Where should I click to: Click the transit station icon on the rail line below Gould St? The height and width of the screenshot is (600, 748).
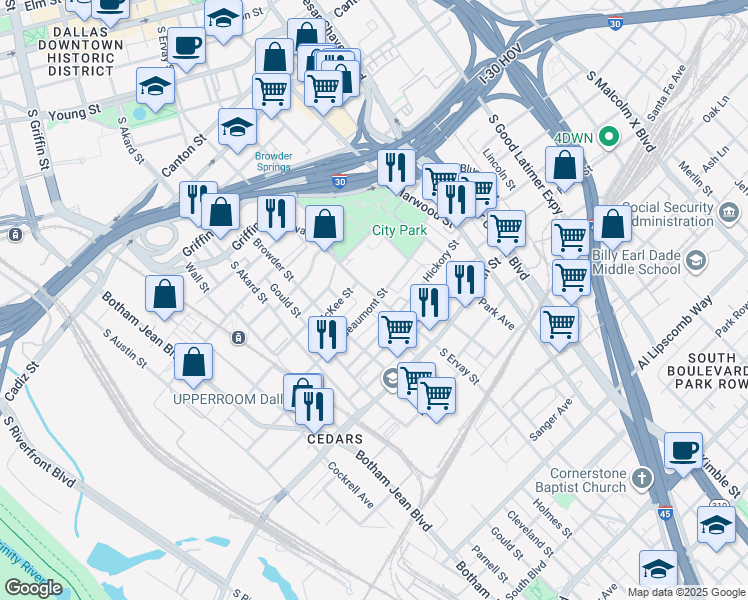(x=239, y=338)
